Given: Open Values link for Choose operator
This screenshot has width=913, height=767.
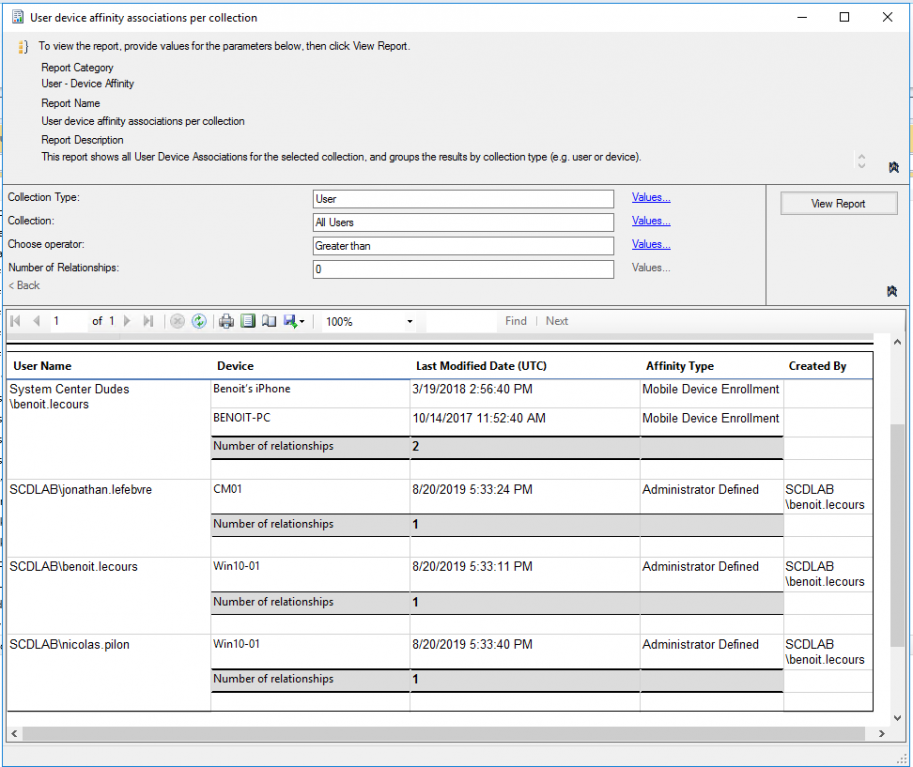Looking at the screenshot, I should (651, 244).
